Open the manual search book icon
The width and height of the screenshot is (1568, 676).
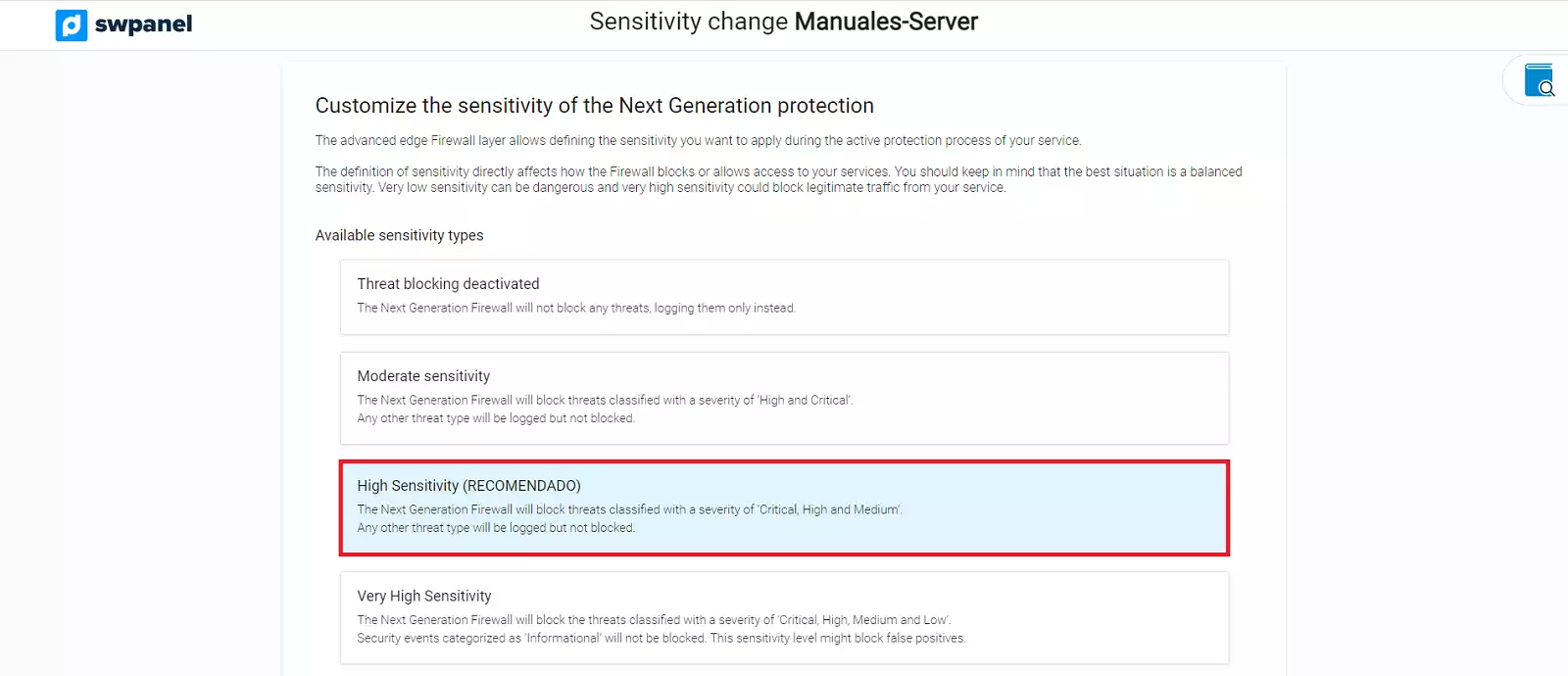[x=1539, y=80]
